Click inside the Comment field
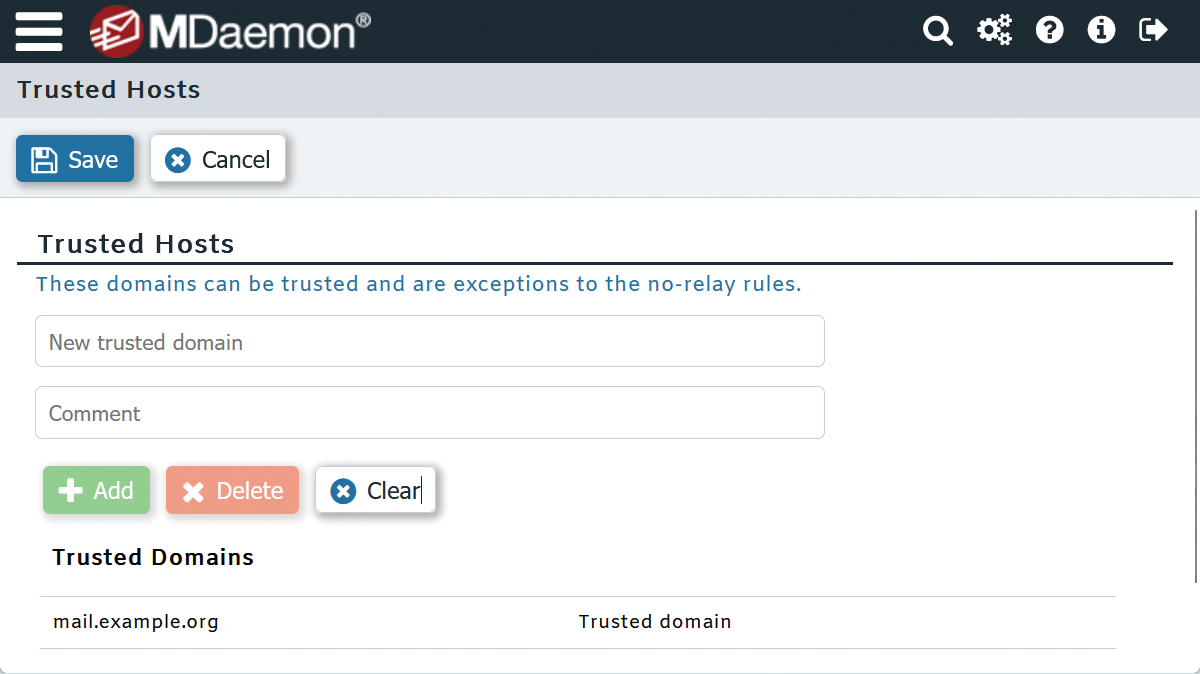 coord(430,412)
